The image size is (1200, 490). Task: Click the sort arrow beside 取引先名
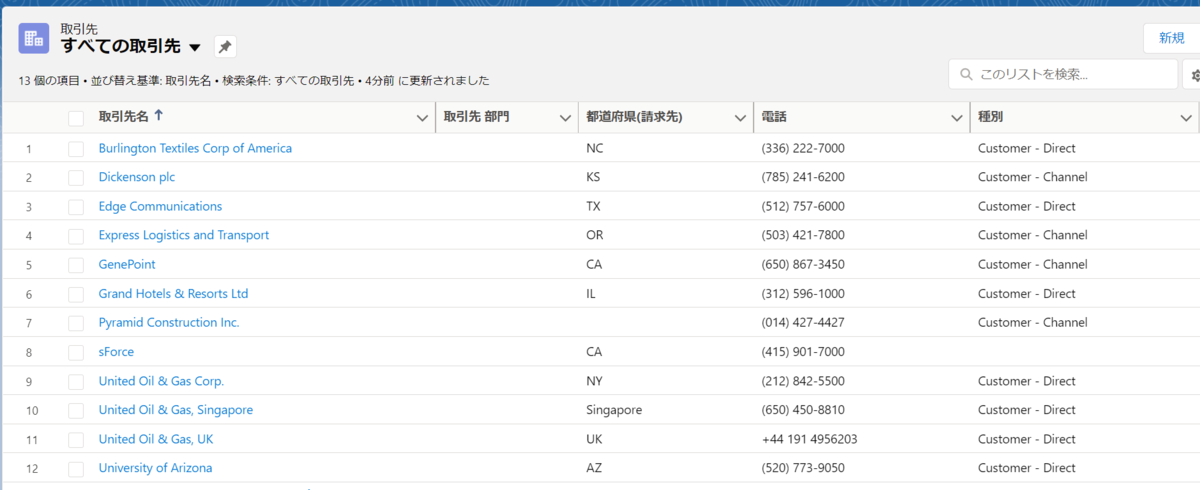pos(158,116)
